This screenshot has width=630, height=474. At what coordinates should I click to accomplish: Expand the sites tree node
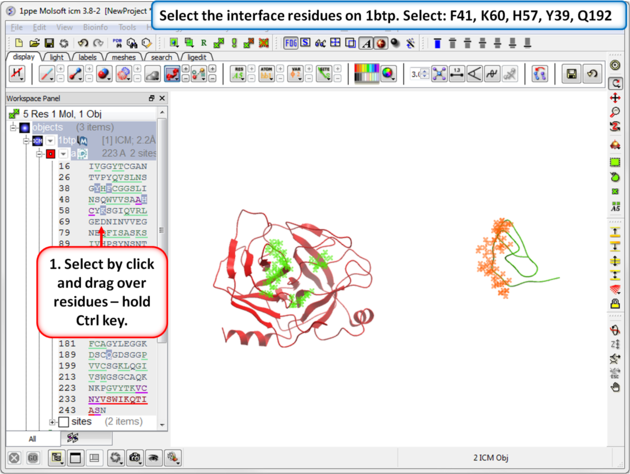pyautogui.click(x=52, y=422)
